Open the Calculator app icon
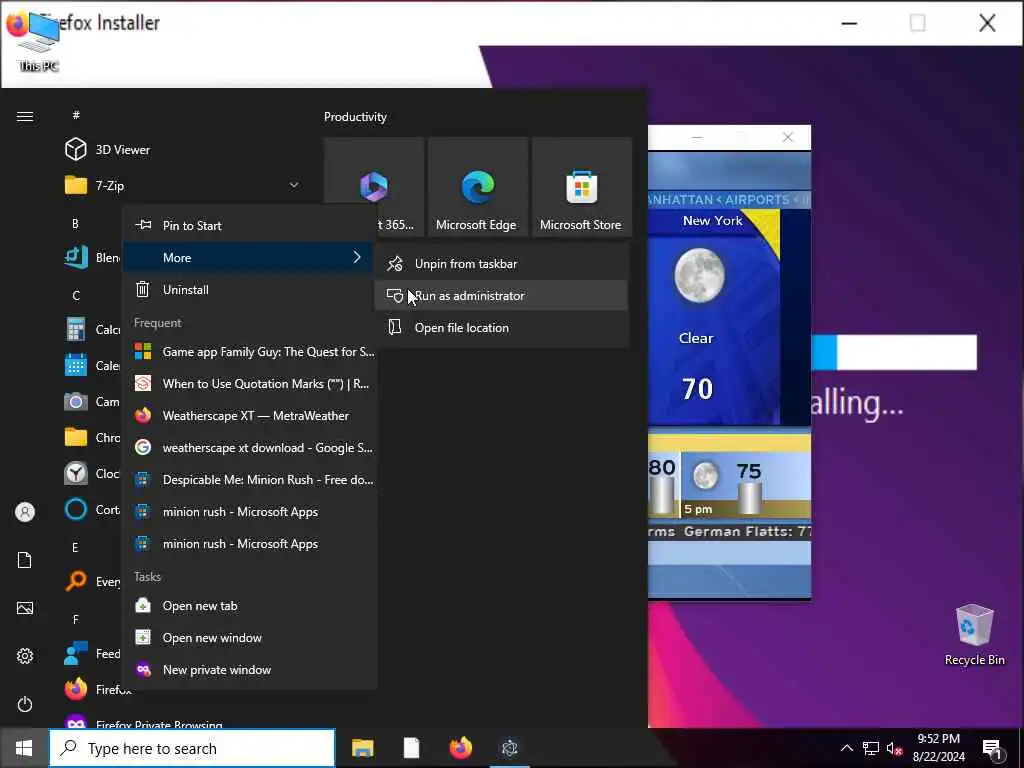The height and width of the screenshot is (768, 1024). point(76,329)
